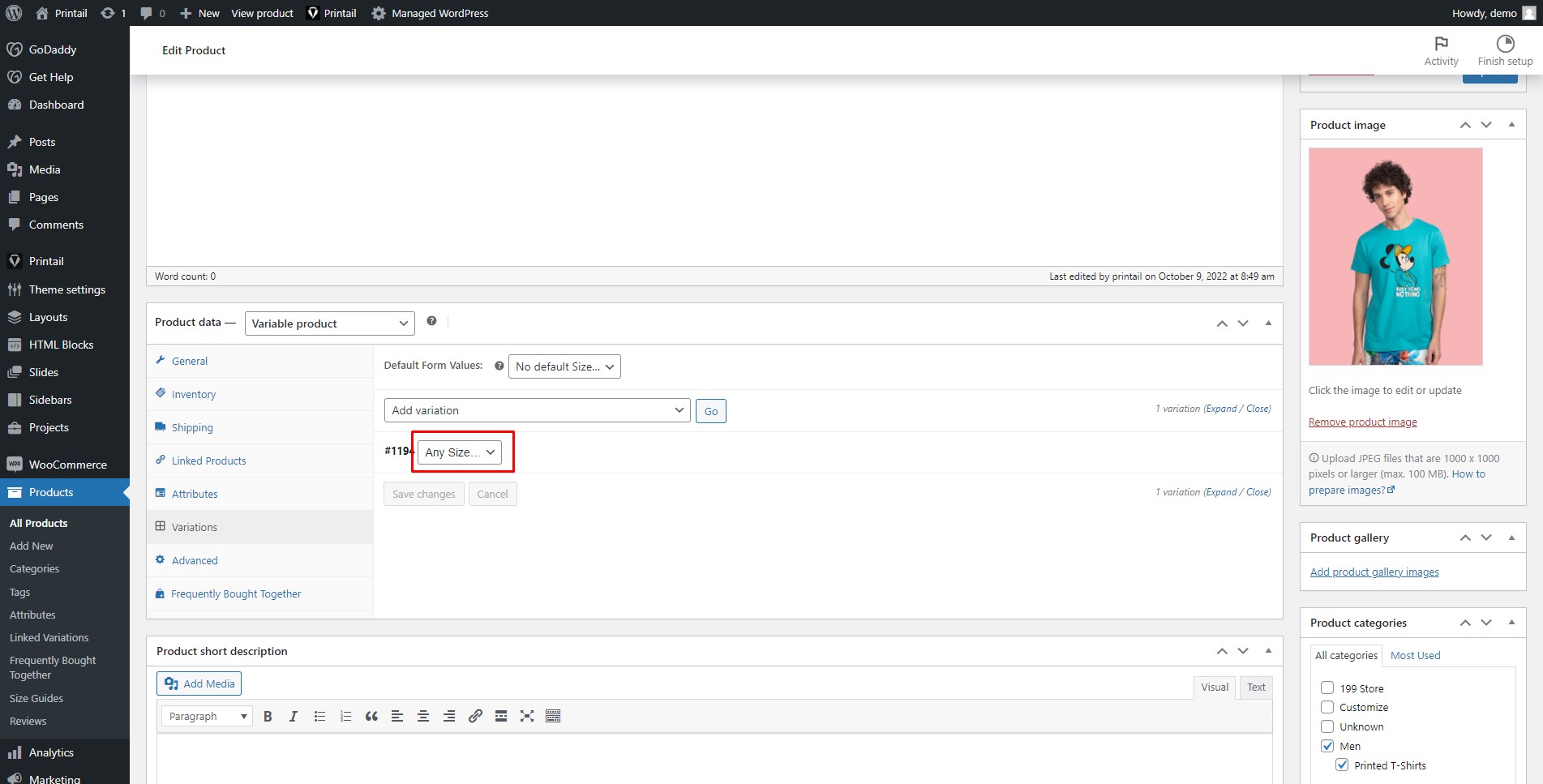Screen dimensions: 1543x784
Task: Open the Paragraph format dropdown
Action: tap(208, 716)
